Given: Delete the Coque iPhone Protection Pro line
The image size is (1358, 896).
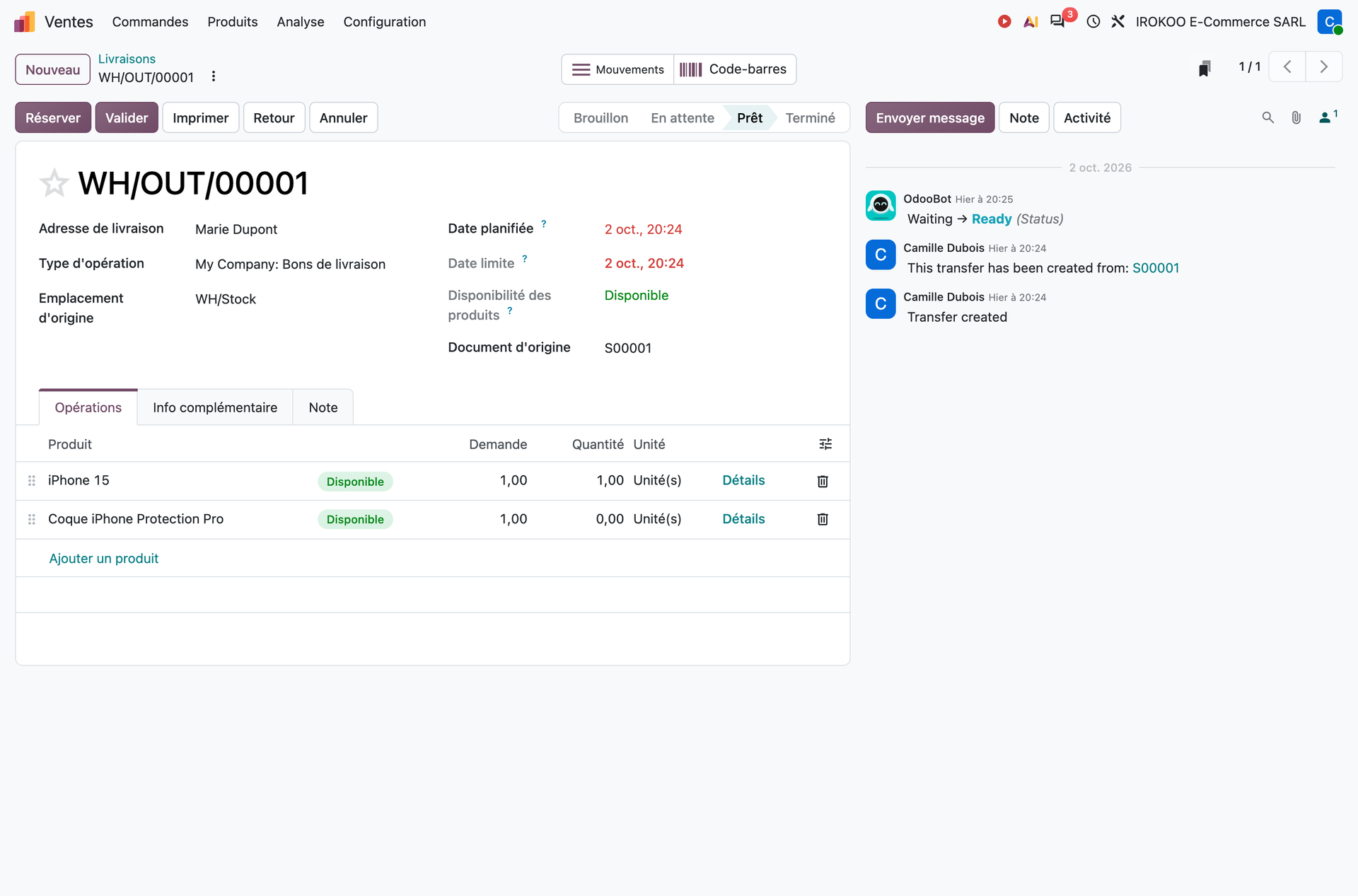Looking at the screenshot, I should [x=823, y=519].
